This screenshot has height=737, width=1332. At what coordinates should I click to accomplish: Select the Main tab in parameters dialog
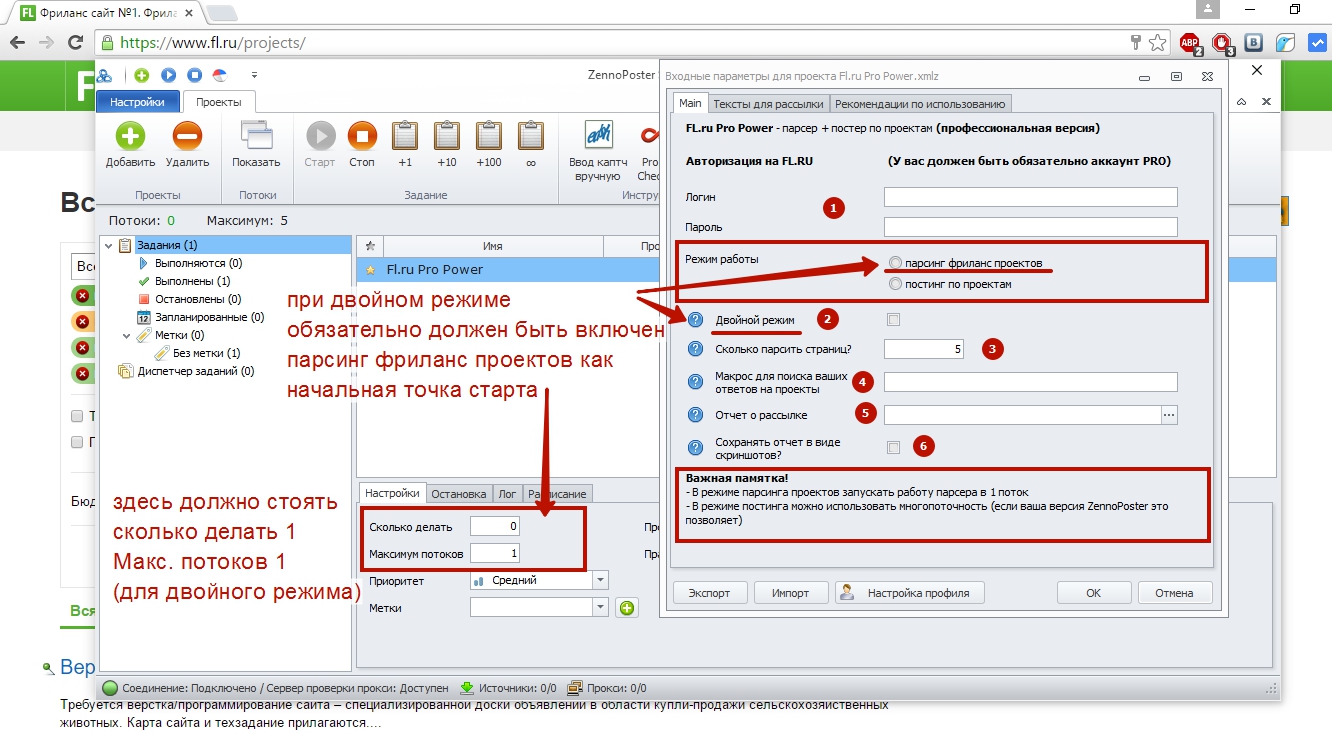pos(691,103)
